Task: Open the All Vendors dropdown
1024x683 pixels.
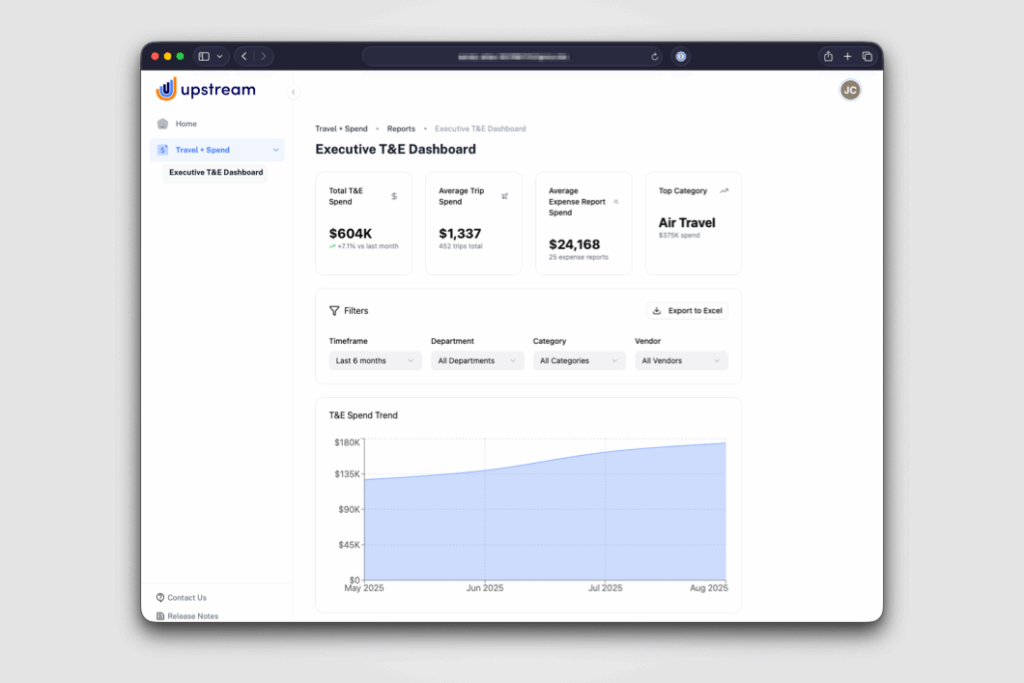Action: point(680,360)
